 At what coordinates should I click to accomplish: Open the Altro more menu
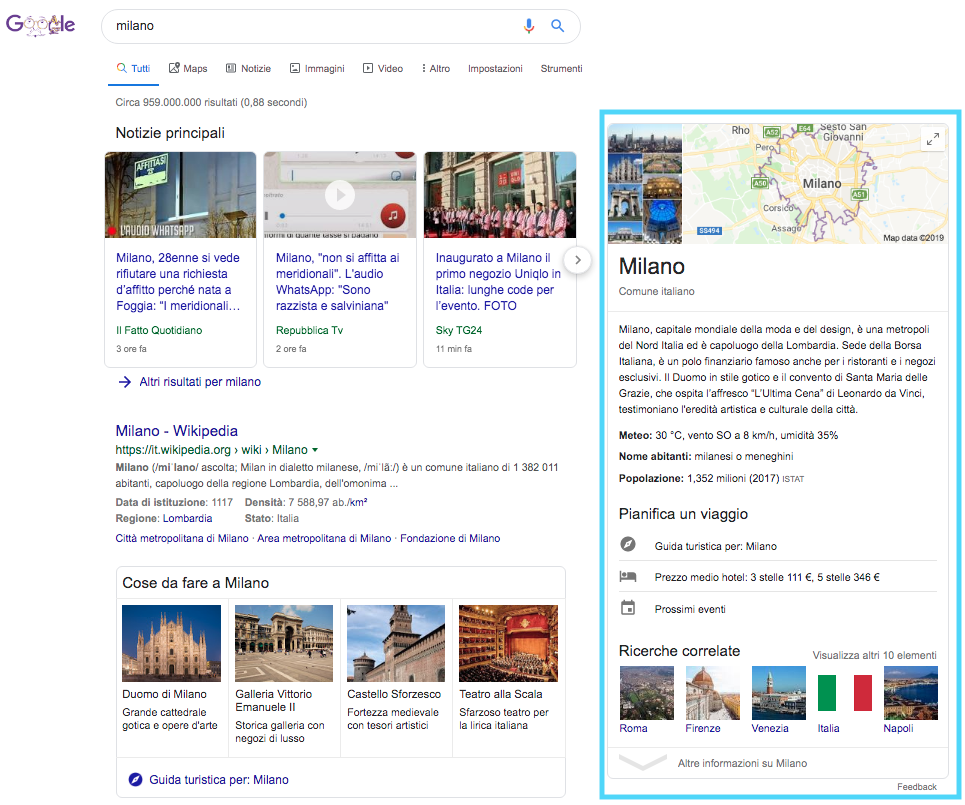coord(436,68)
